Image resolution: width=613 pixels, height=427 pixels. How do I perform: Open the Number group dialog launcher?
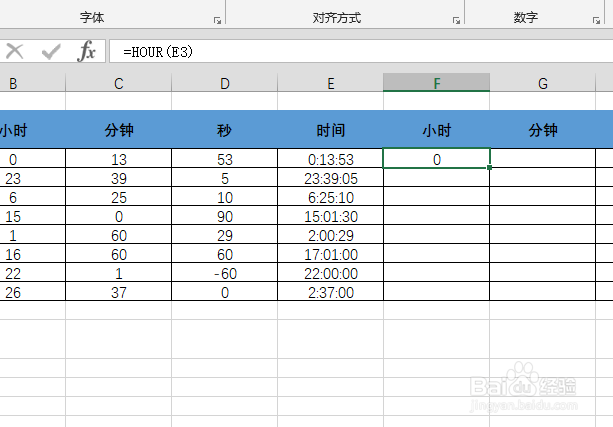coord(596,20)
